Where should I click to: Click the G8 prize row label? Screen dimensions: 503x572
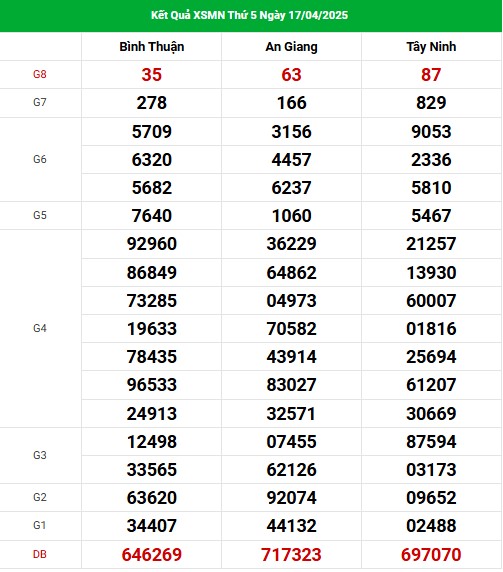click(40, 74)
